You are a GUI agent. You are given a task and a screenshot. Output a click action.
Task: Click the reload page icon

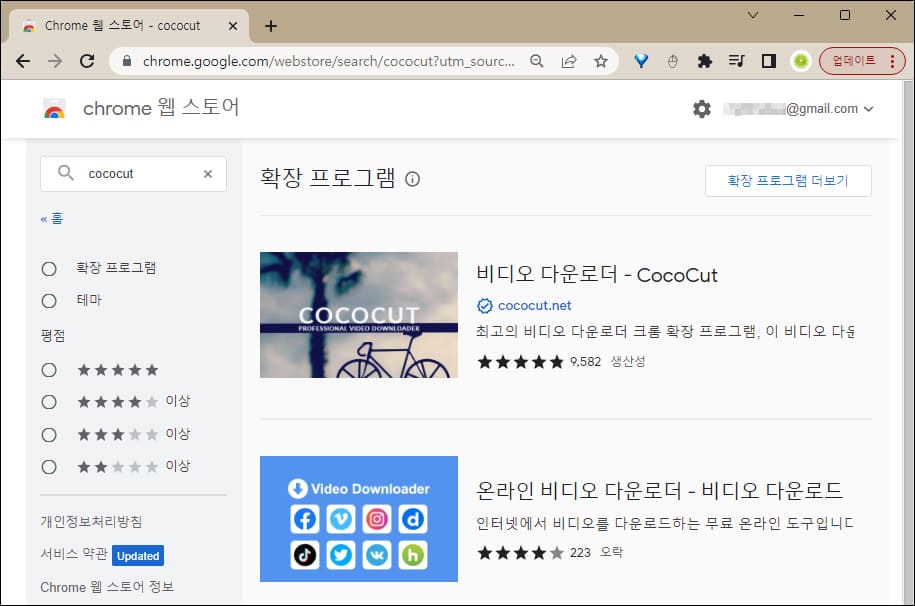[x=86, y=60]
